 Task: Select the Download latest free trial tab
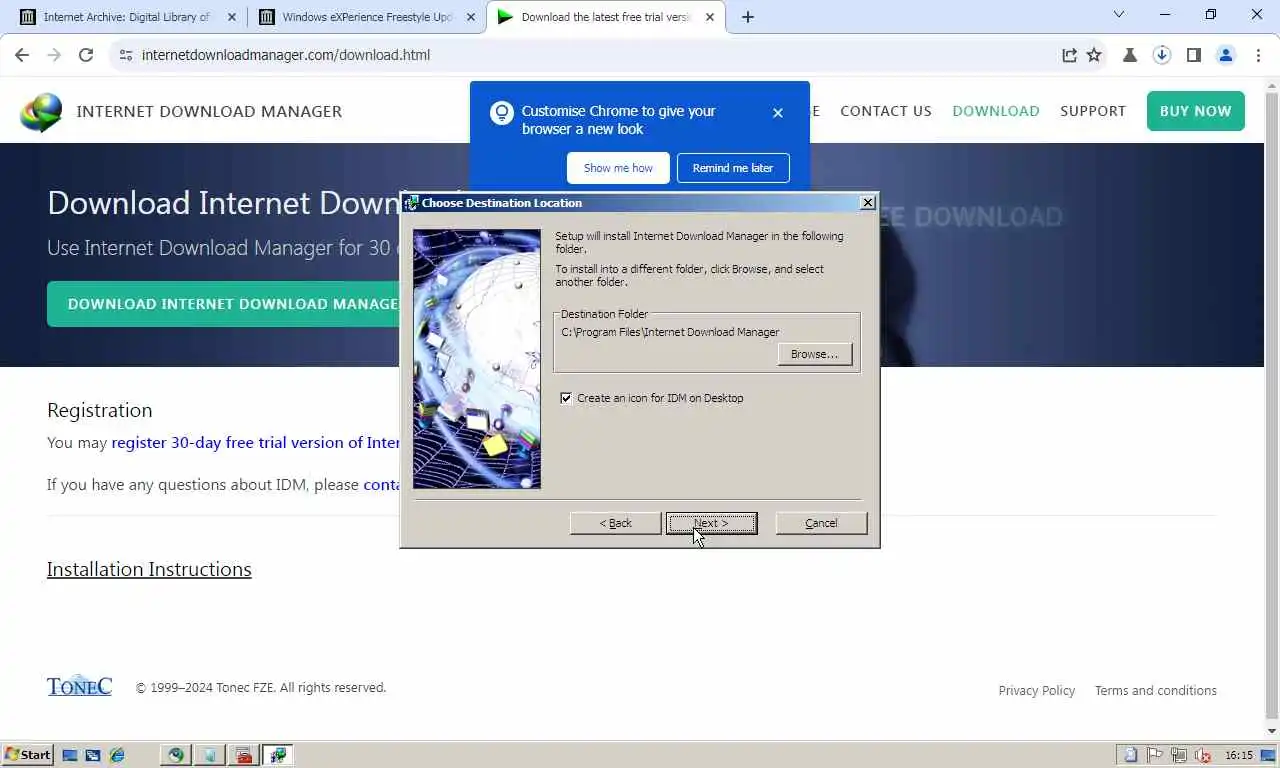point(605,17)
